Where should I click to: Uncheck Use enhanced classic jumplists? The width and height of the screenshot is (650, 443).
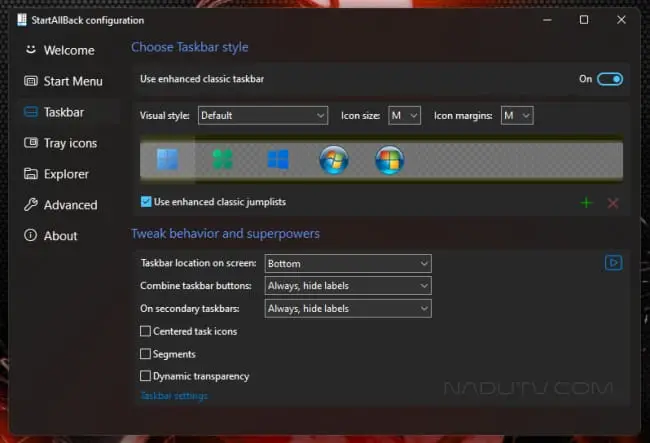pos(146,202)
